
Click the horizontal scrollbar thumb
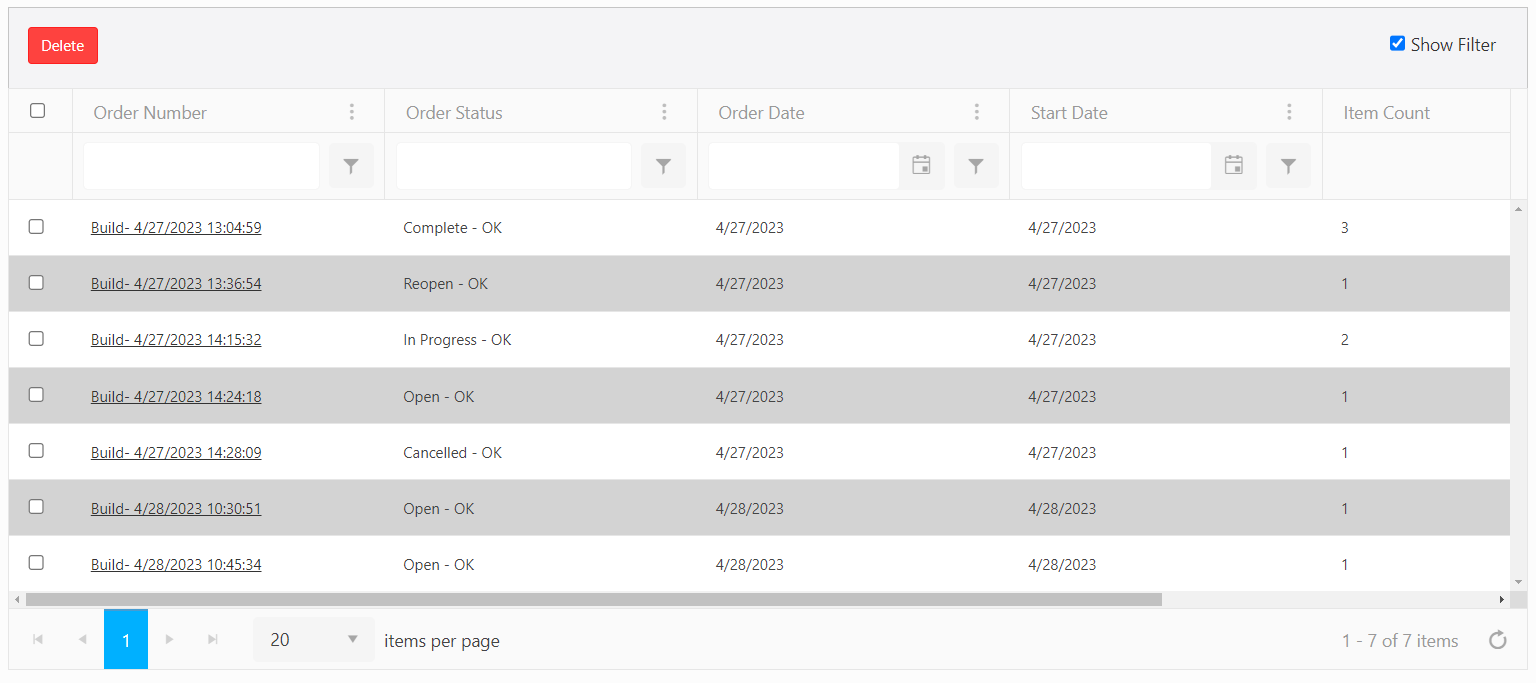(x=594, y=600)
